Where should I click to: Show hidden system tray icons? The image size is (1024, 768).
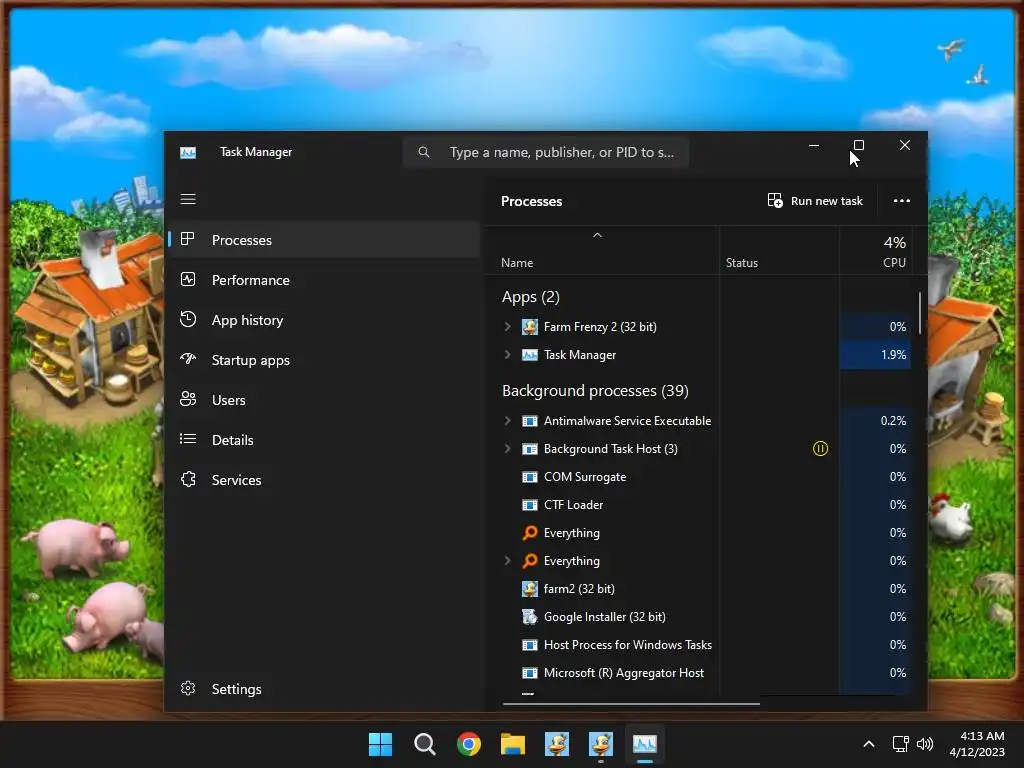pyautogui.click(x=869, y=744)
